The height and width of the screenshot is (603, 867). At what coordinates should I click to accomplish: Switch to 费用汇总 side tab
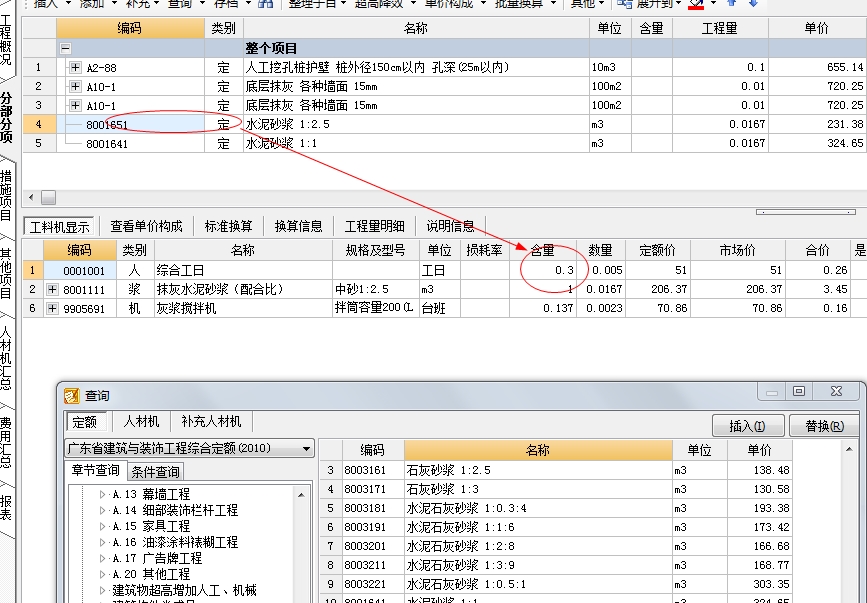pyautogui.click(x=6, y=442)
